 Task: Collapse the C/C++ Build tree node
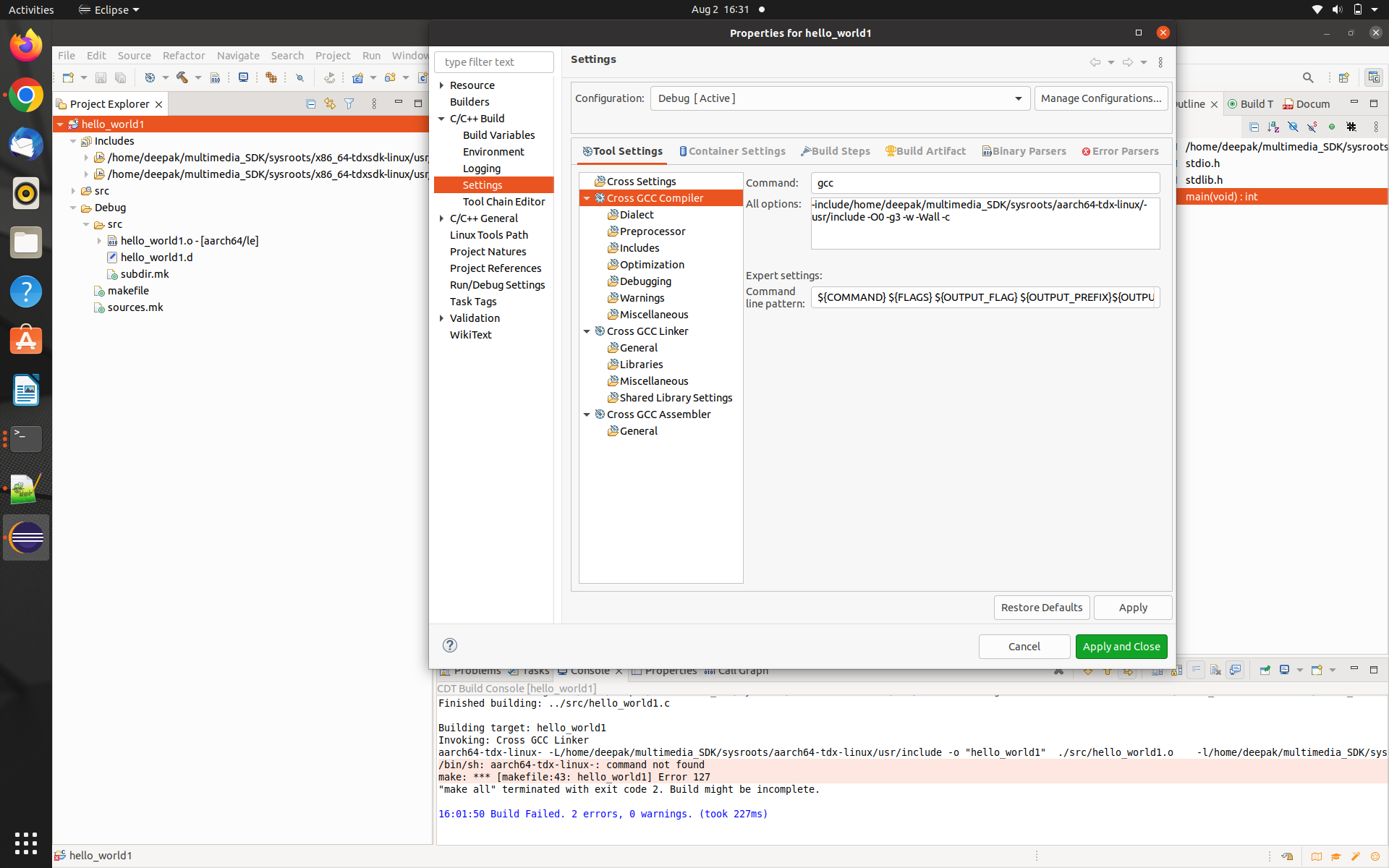click(441, 119)
